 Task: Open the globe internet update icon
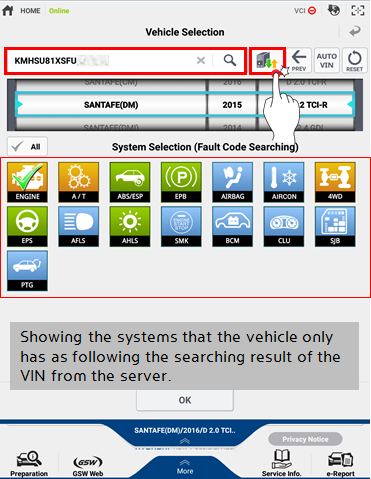click(x=334, y=10)
